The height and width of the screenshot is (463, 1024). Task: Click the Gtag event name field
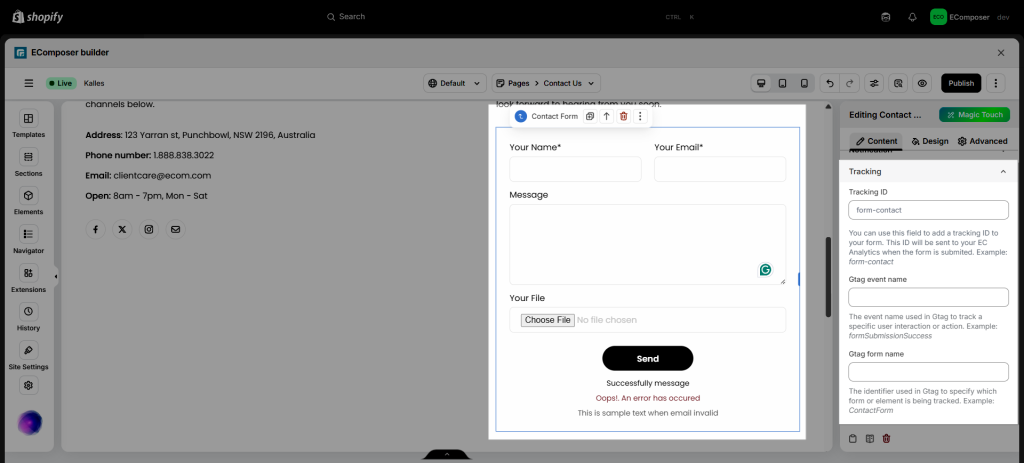pyautogui.click(x=928, y=297)
